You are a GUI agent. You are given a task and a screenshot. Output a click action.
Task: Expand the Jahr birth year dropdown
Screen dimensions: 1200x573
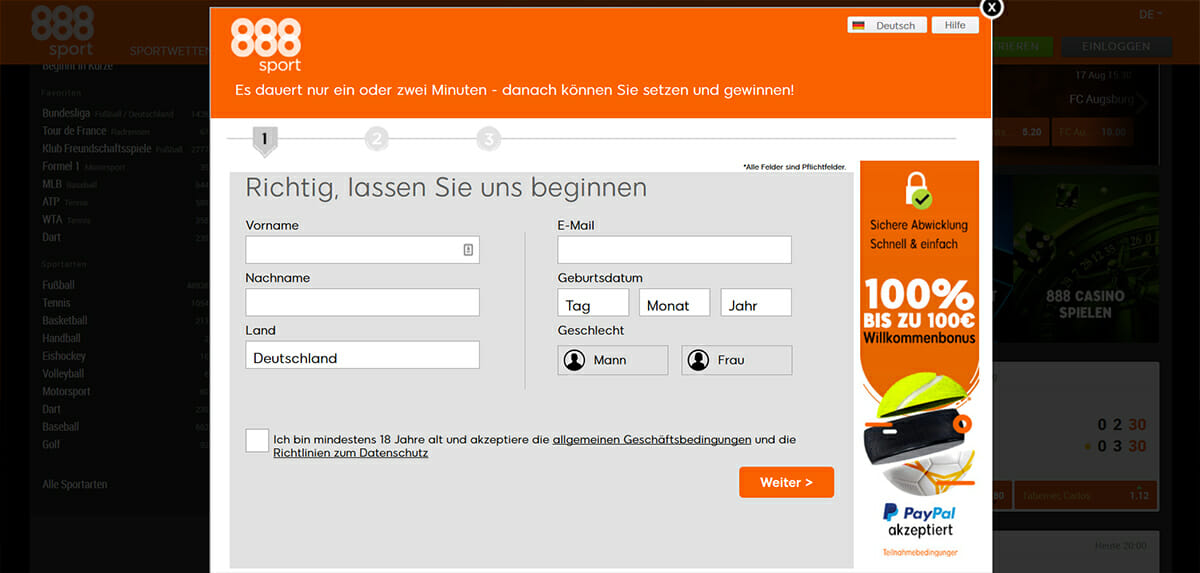pyautogui.click(x=755, y=304)
